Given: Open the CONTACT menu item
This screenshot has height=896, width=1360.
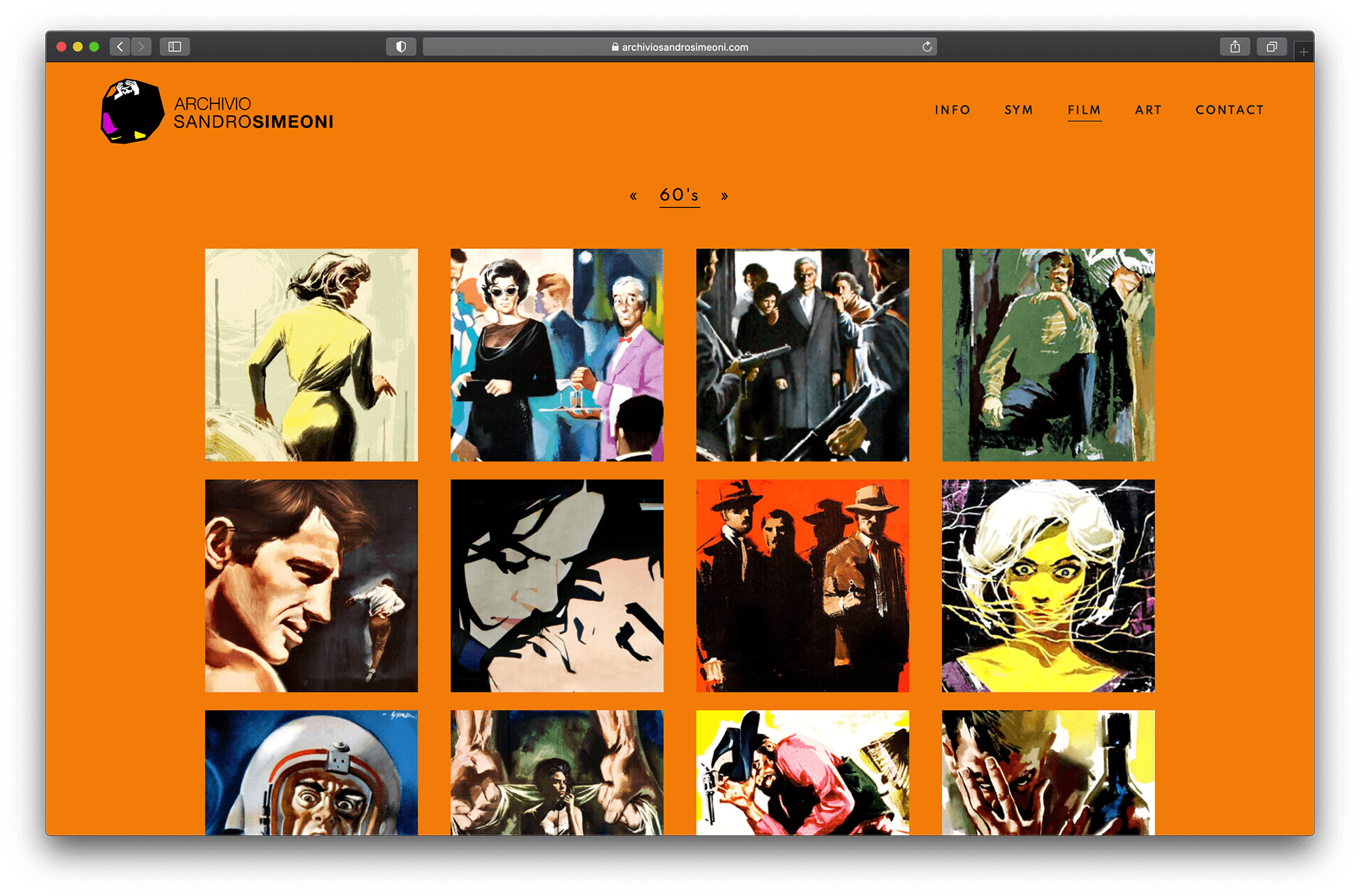Looking at the screenshot, I should pos(1229,110).
